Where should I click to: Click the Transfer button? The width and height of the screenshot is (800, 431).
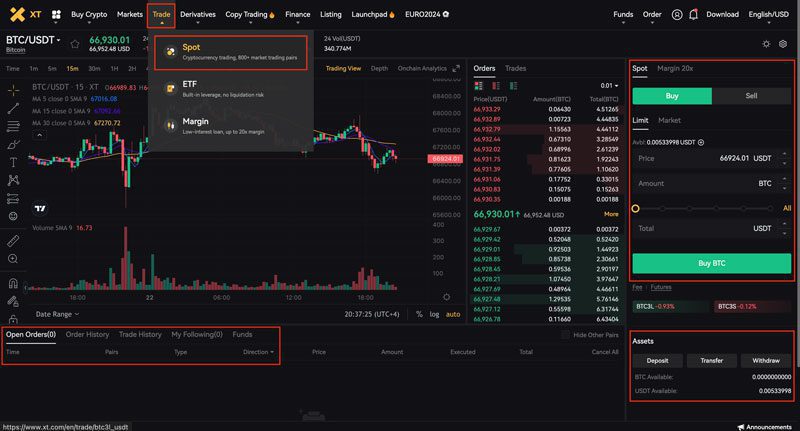tap(712, 361)
